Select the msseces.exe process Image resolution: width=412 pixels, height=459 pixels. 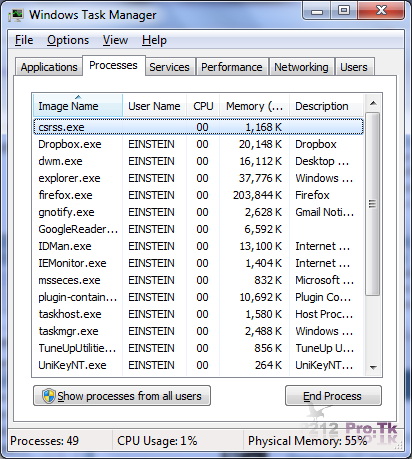198,280
